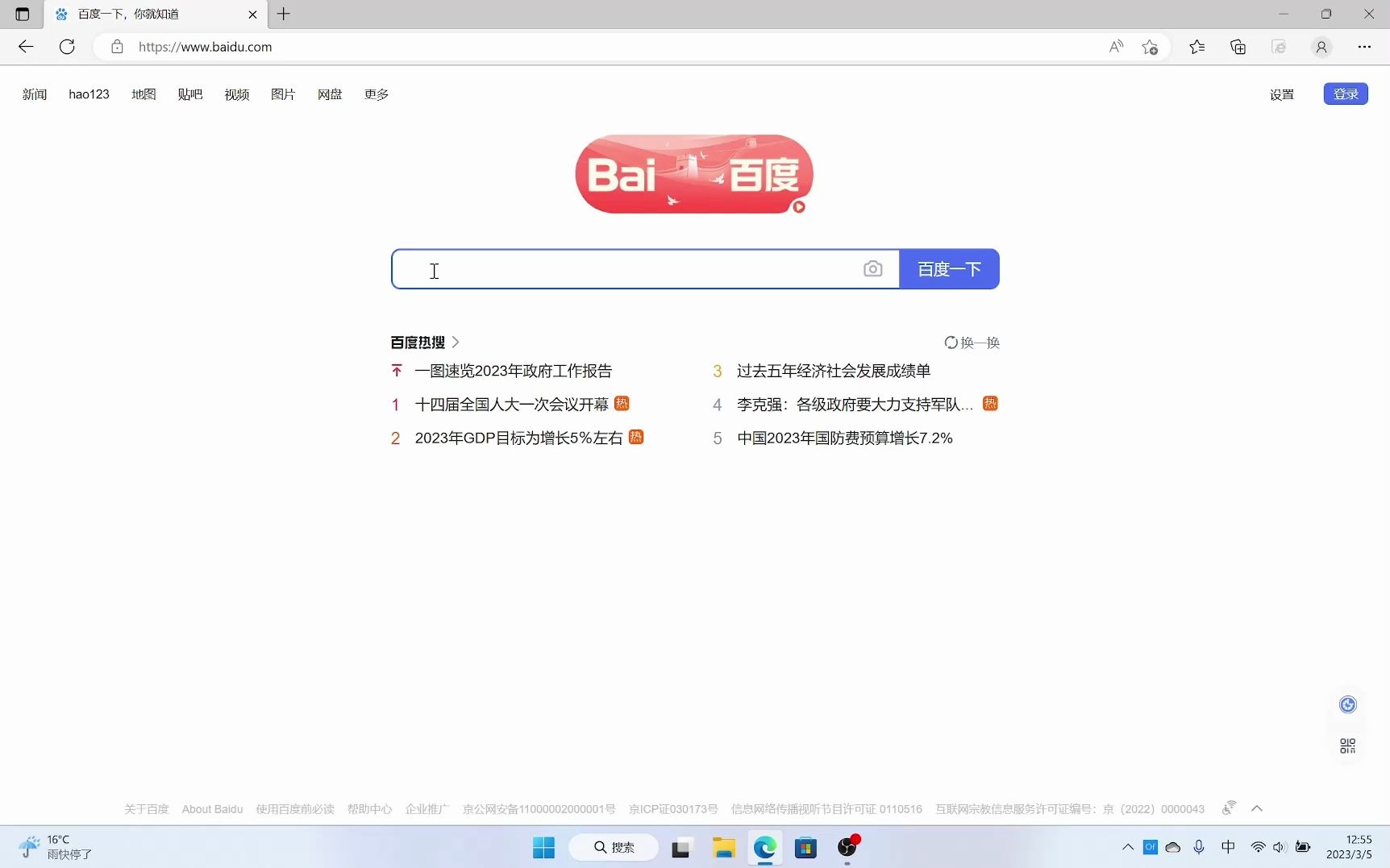Click the 百度一下 search button
The width and height of the screenshot is (1390, 868).
pos(950,269)
